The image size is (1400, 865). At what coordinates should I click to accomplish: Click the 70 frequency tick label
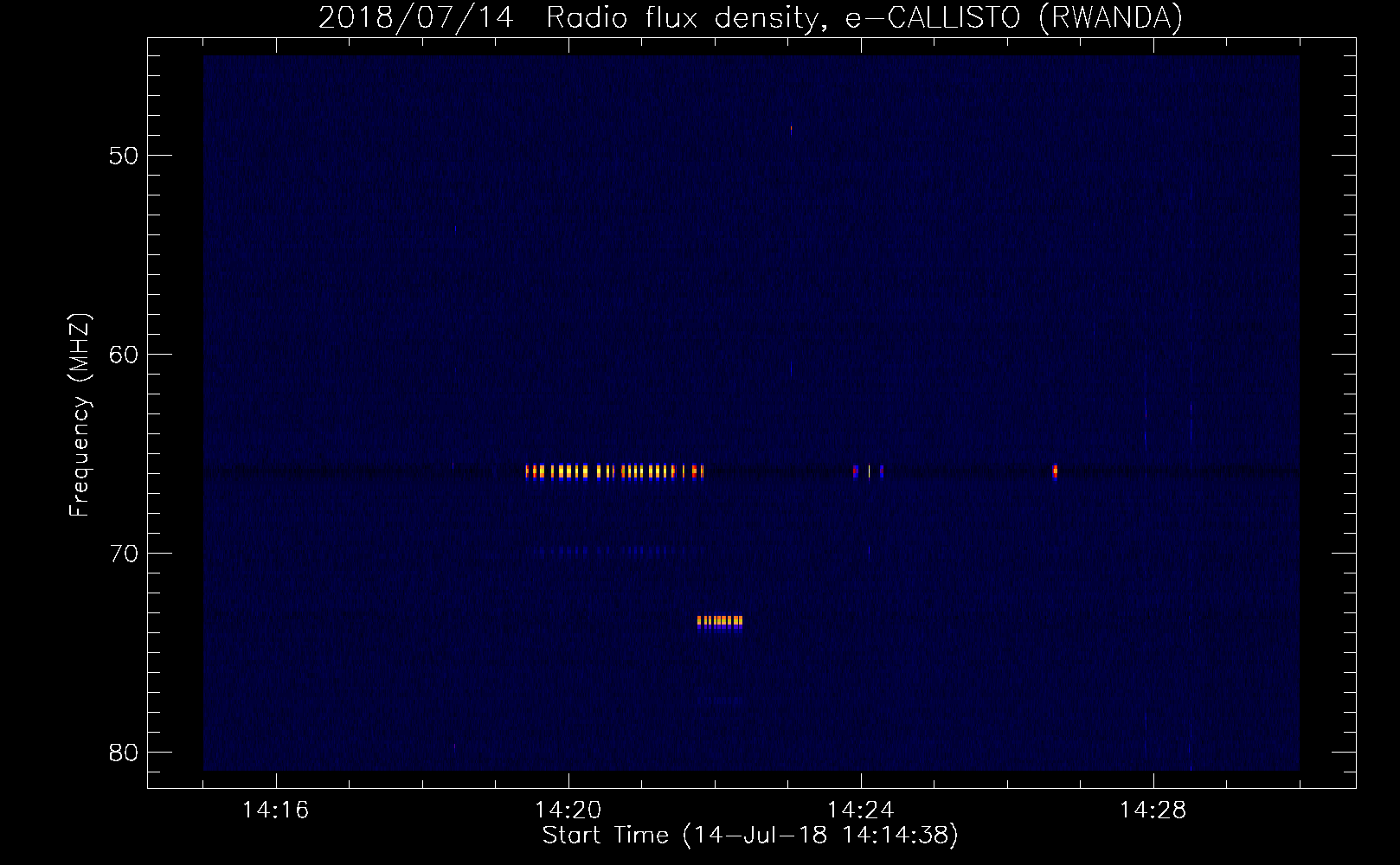point(124,554)
